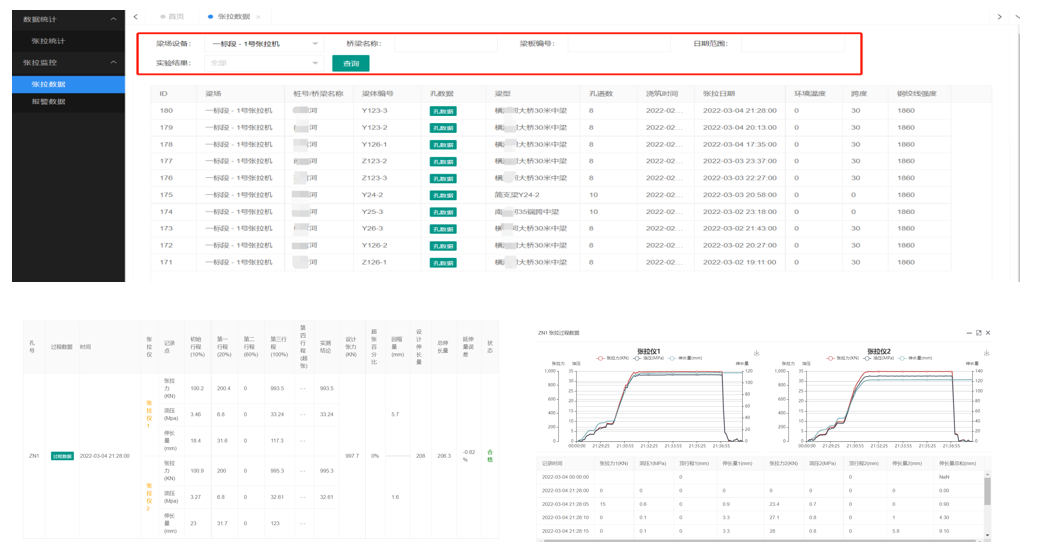Click the 张拉日期 cell 2022-03-04 20:13:00
The height and width of the screenshot is (550, 1046).
tap(739, 127)
